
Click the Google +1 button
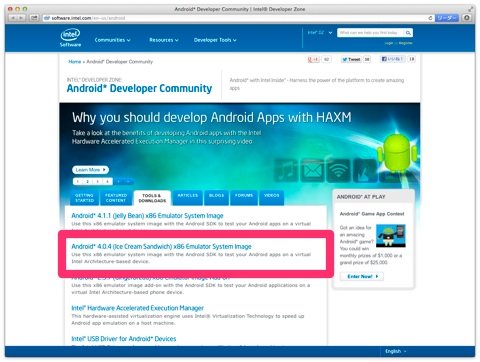313,59
